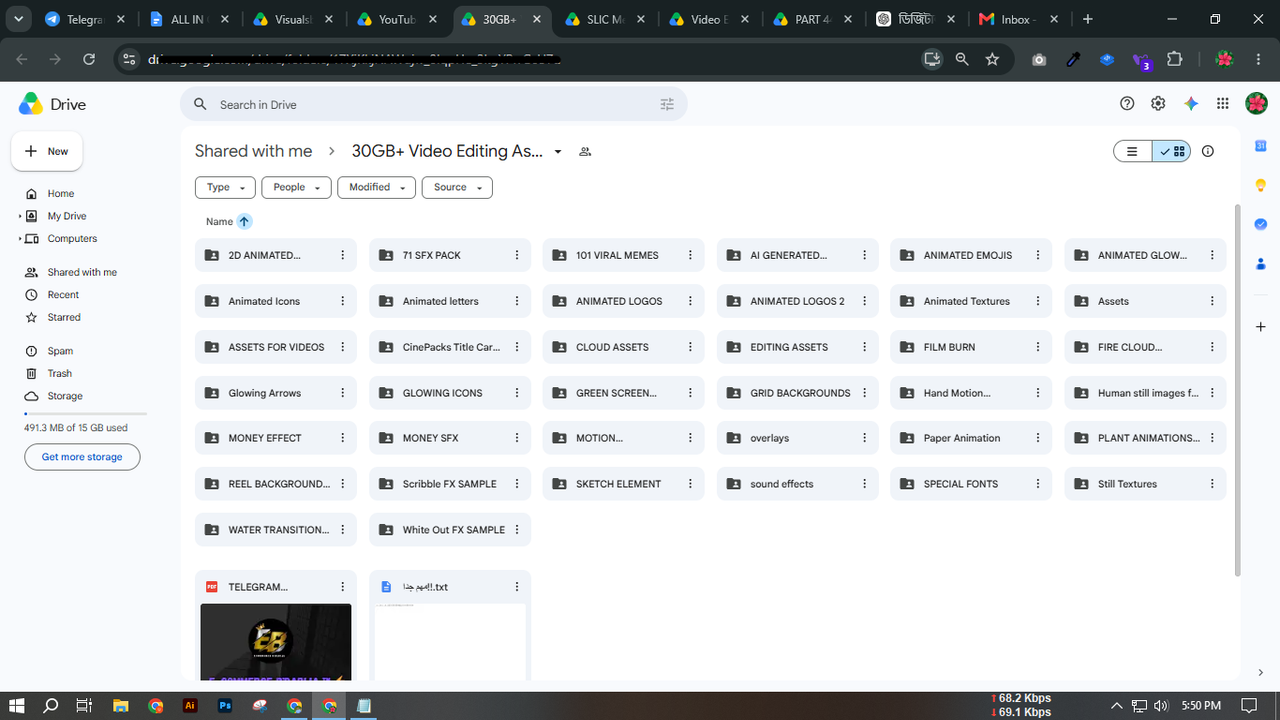
Task: Switch to grid layout view
Action: (1171, 152)
